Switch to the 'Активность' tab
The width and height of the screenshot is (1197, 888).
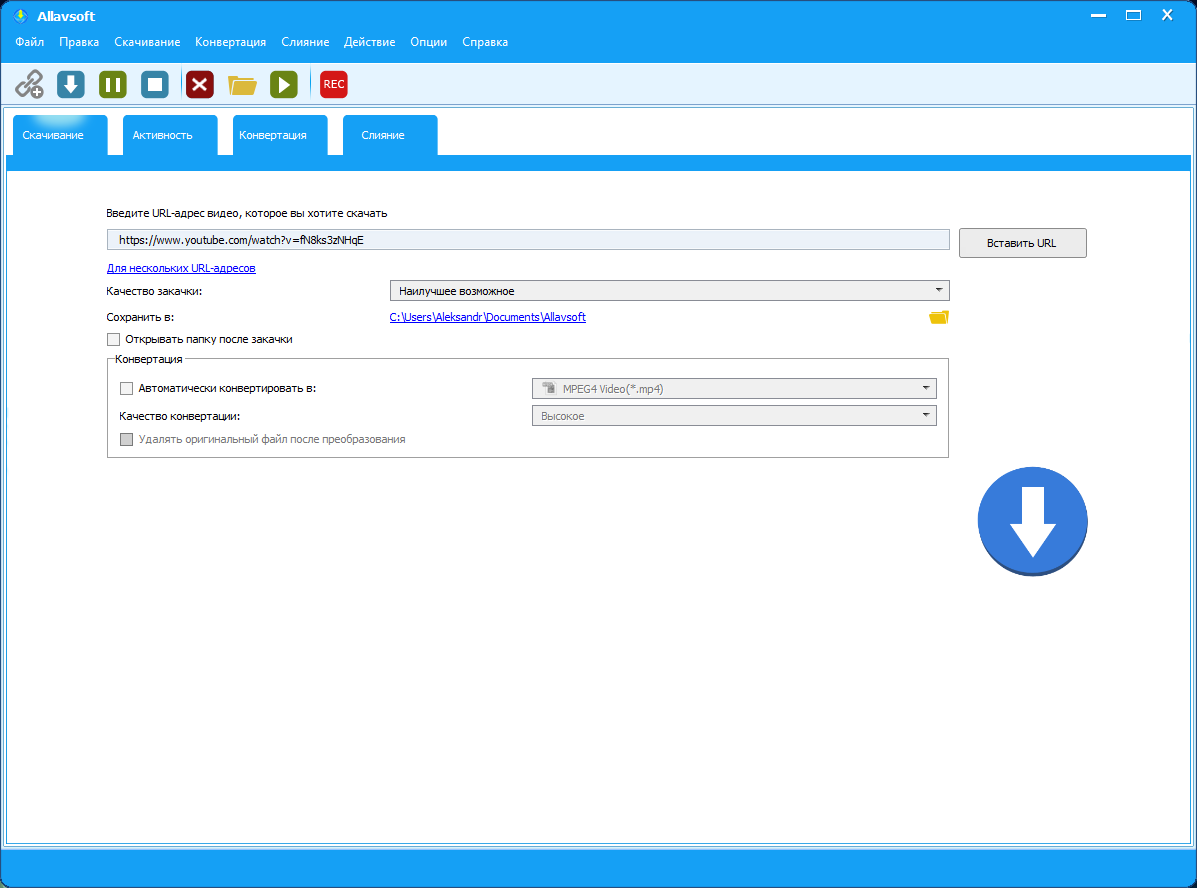(162, 135)
